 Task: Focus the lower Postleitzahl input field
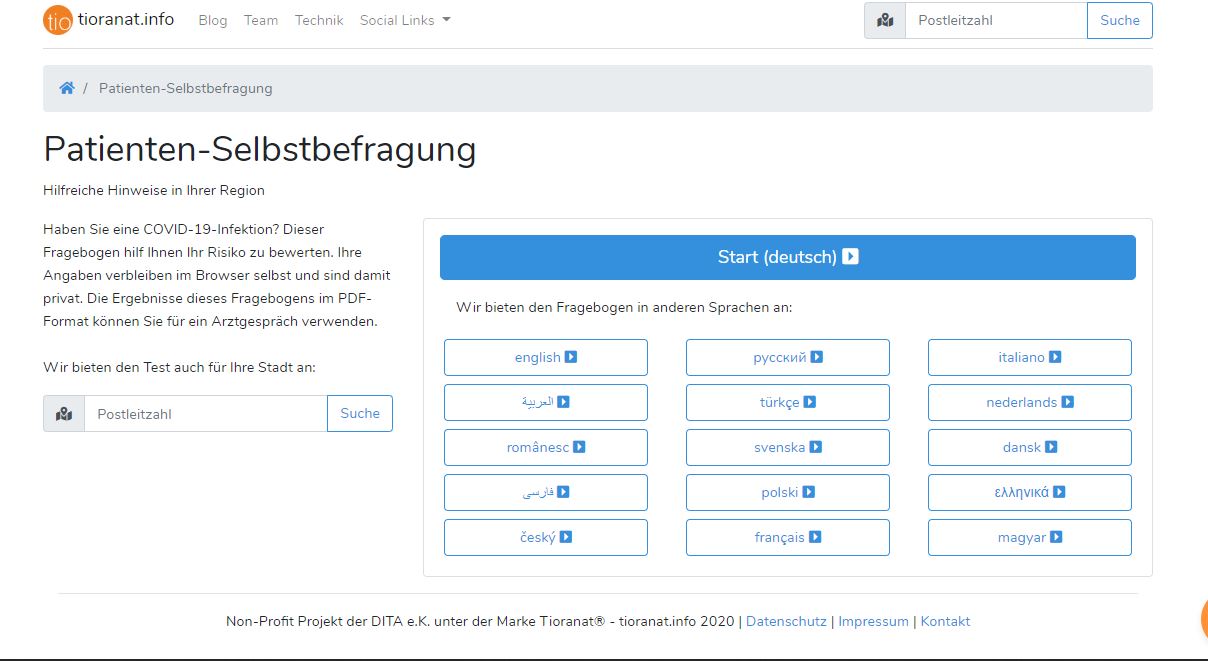click(x=206, y=414)
